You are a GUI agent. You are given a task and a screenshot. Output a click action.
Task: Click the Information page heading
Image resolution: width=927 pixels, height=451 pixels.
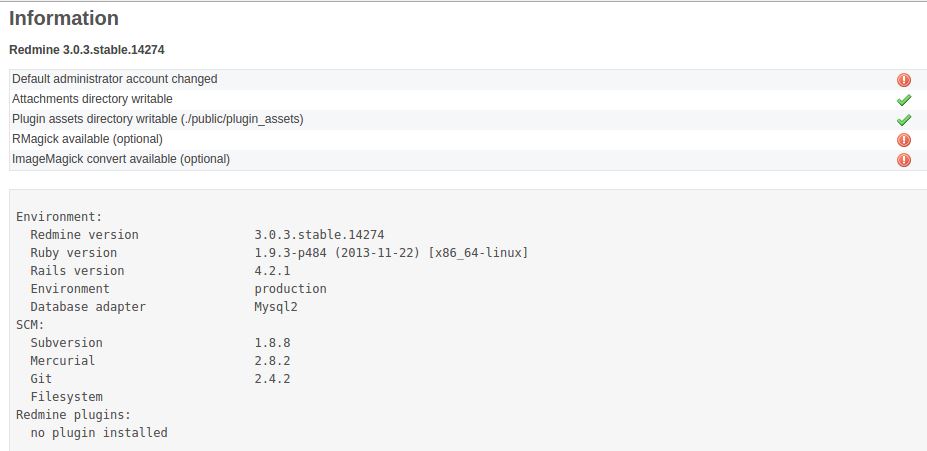pyautogui.click(x=64, y=18)
